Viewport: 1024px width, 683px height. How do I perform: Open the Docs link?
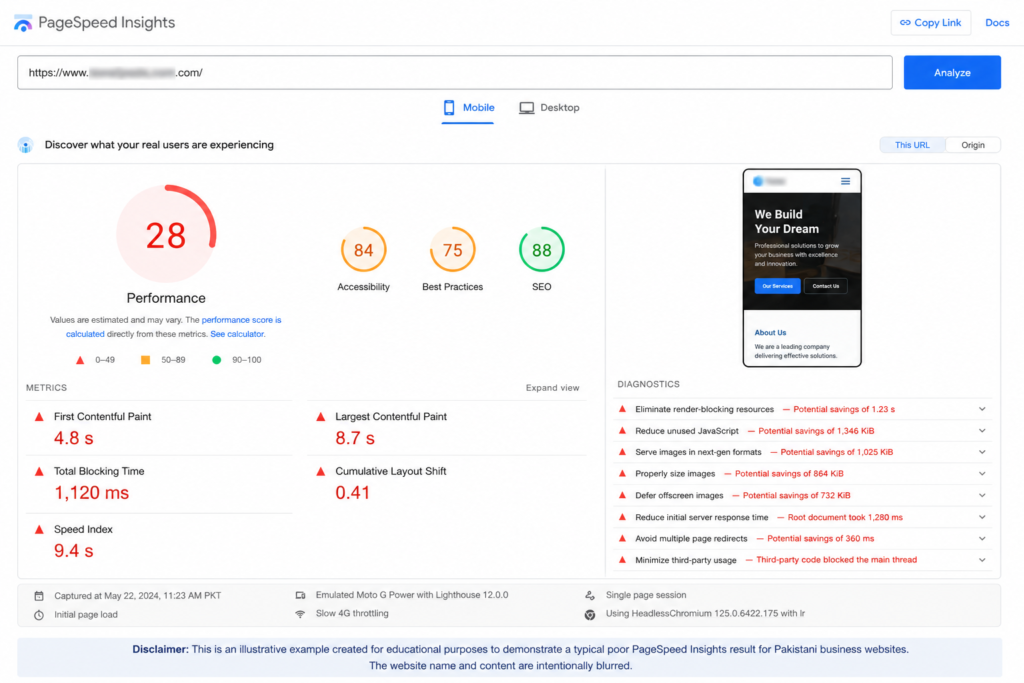pos(997,23)
